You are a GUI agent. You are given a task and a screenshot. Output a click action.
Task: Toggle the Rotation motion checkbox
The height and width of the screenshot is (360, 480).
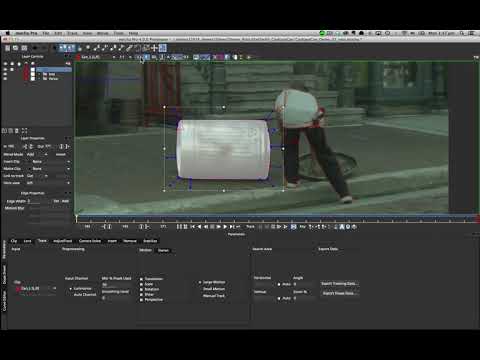click(x=141, y=289)
